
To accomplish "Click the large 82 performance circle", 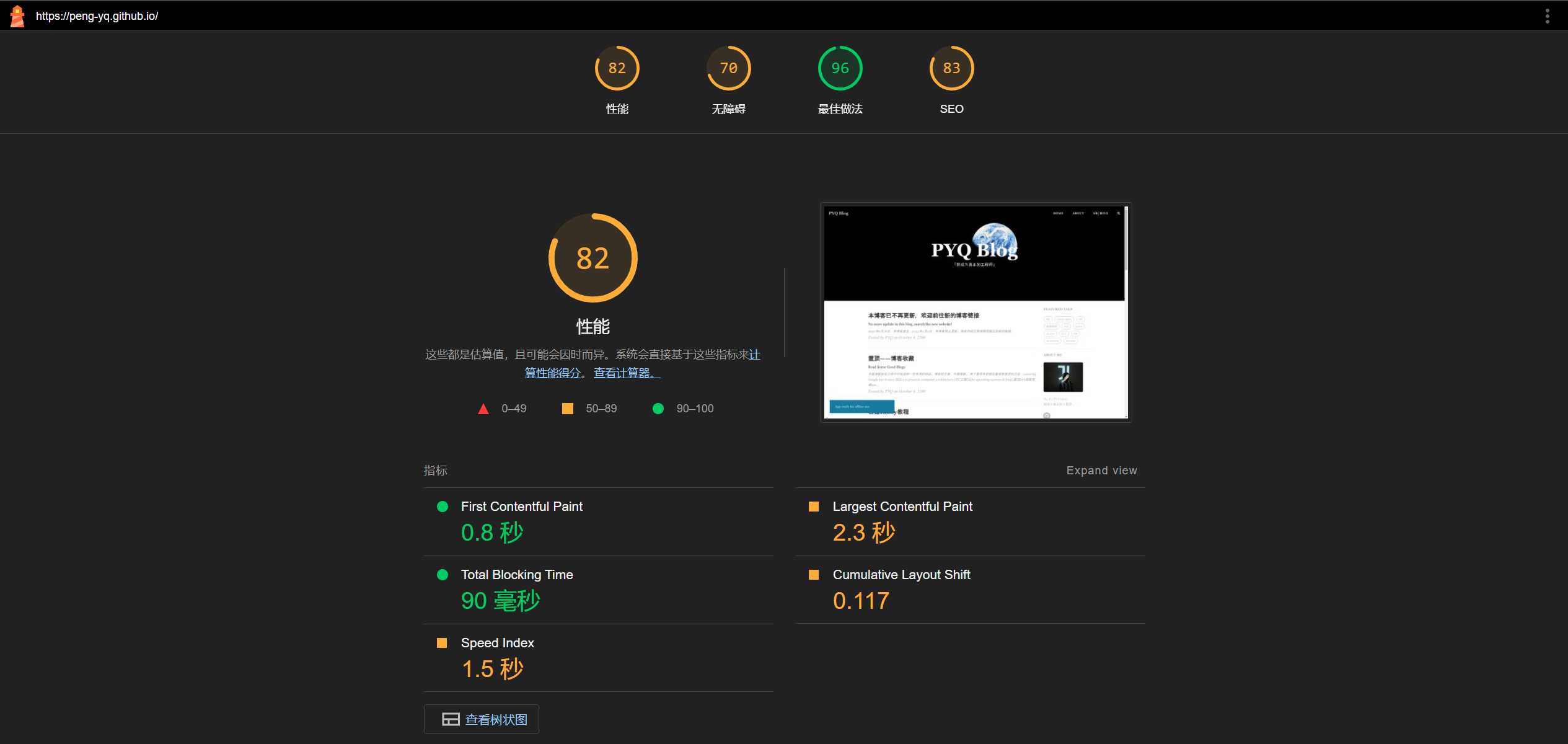I will point(592,258).
